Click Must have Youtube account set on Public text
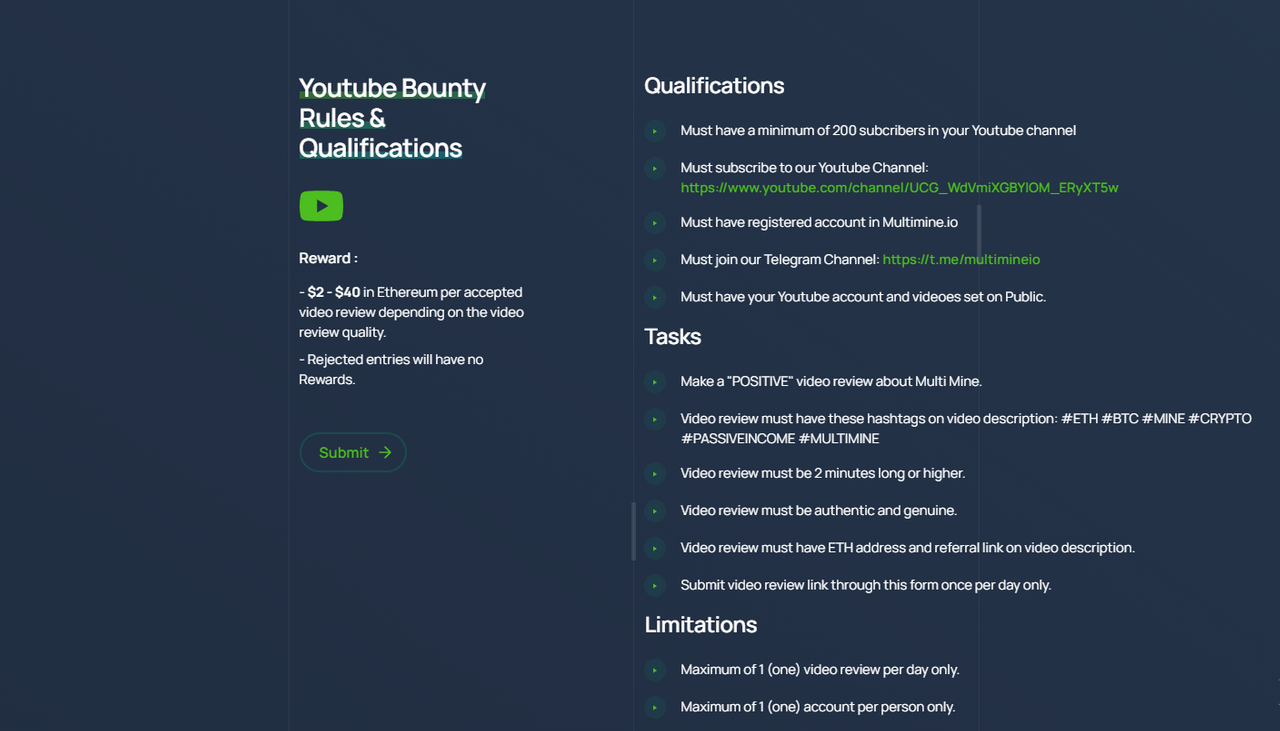This screenshot has height=731, width=1280. click(x=863, y=296)
